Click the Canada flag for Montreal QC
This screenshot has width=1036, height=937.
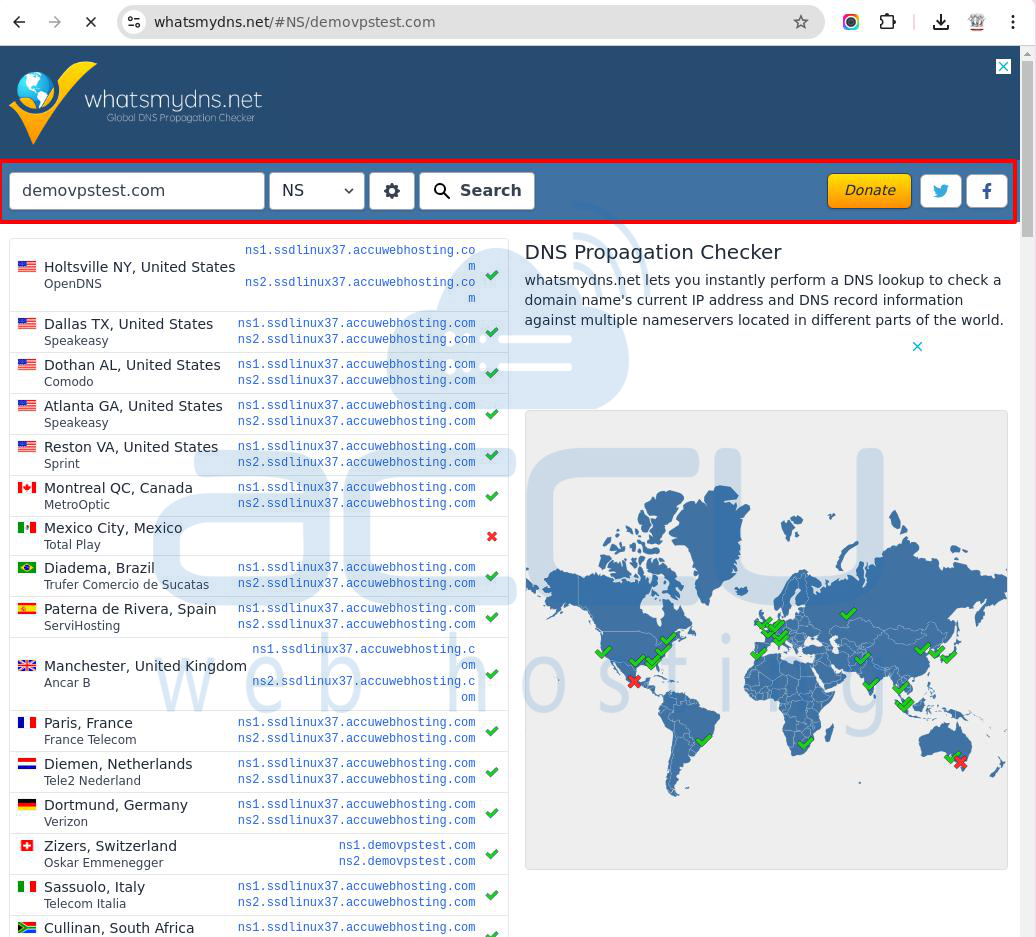point(27,488)
